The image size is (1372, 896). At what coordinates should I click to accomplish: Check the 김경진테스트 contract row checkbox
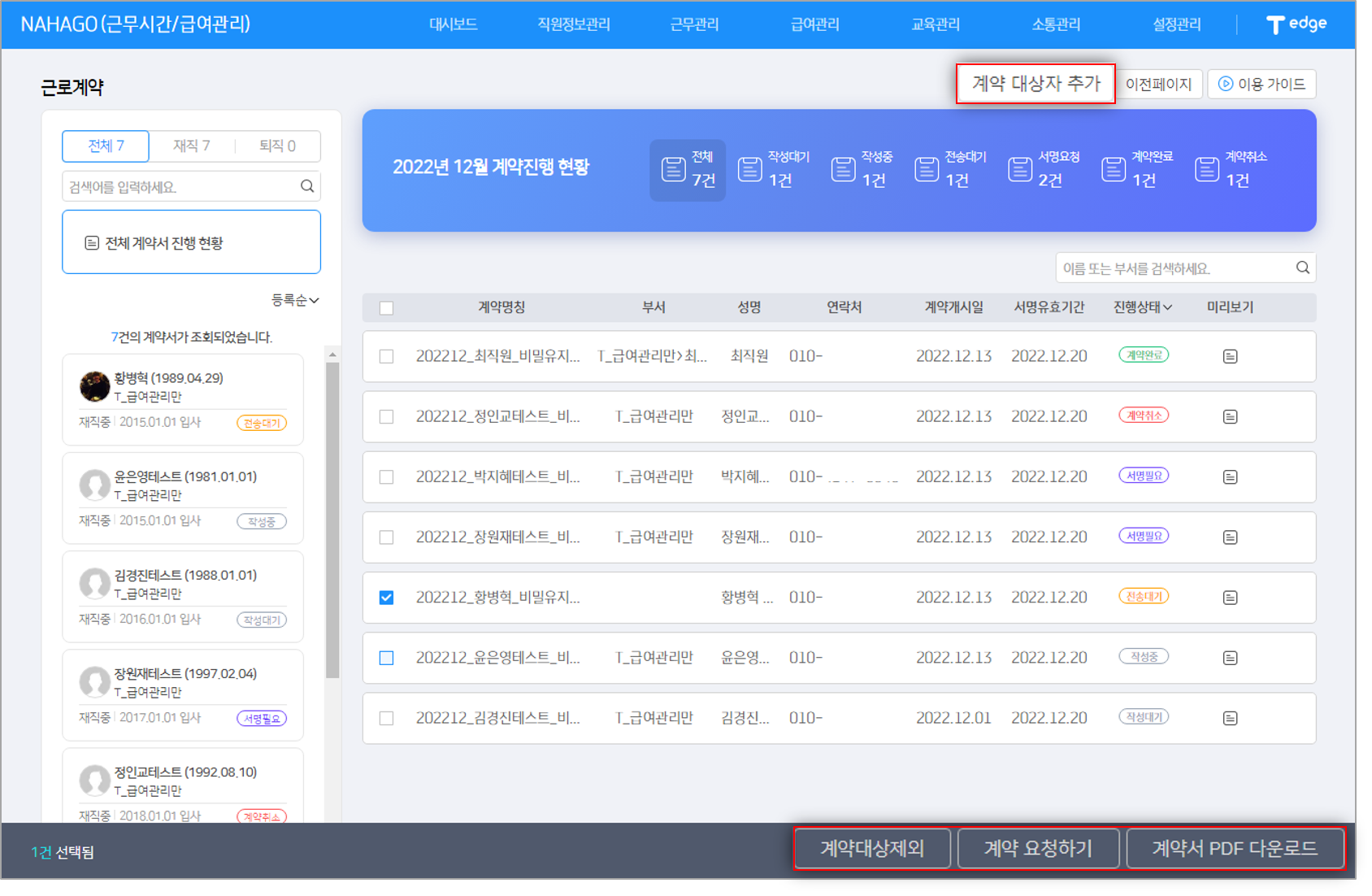[x=386, y=717]
